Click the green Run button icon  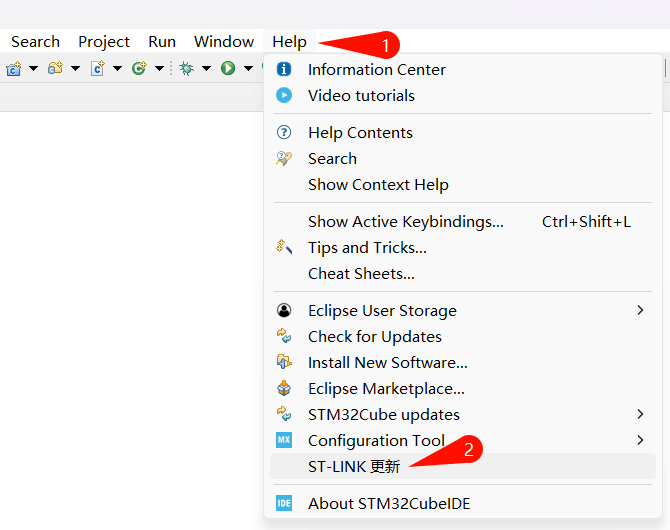(228, 68)
